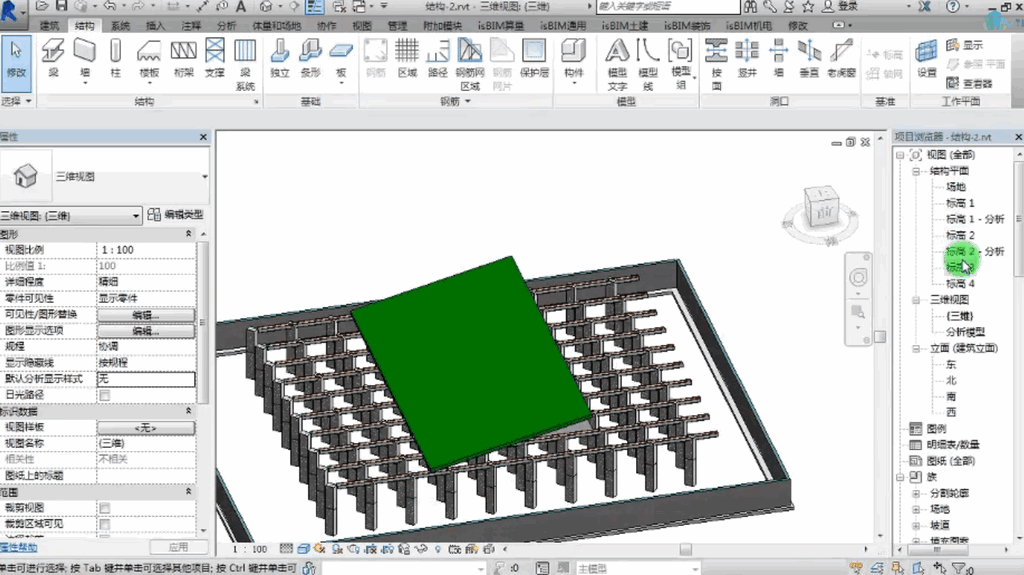Open the ViewCube in the 3D view
The image size is (1024, 575).
822,212
